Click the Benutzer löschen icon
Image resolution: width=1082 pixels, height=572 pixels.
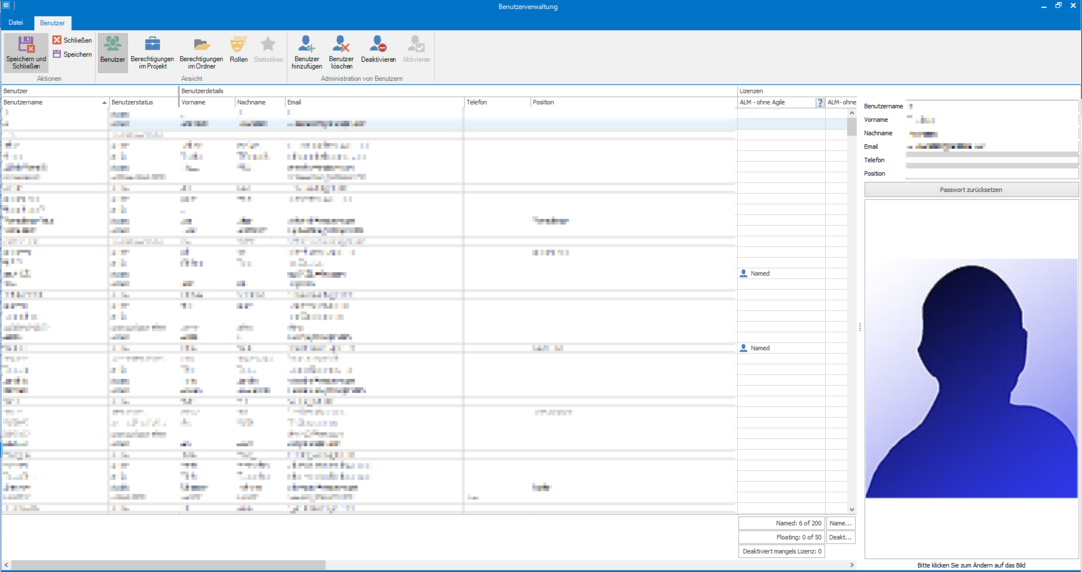tap(341, 45)
